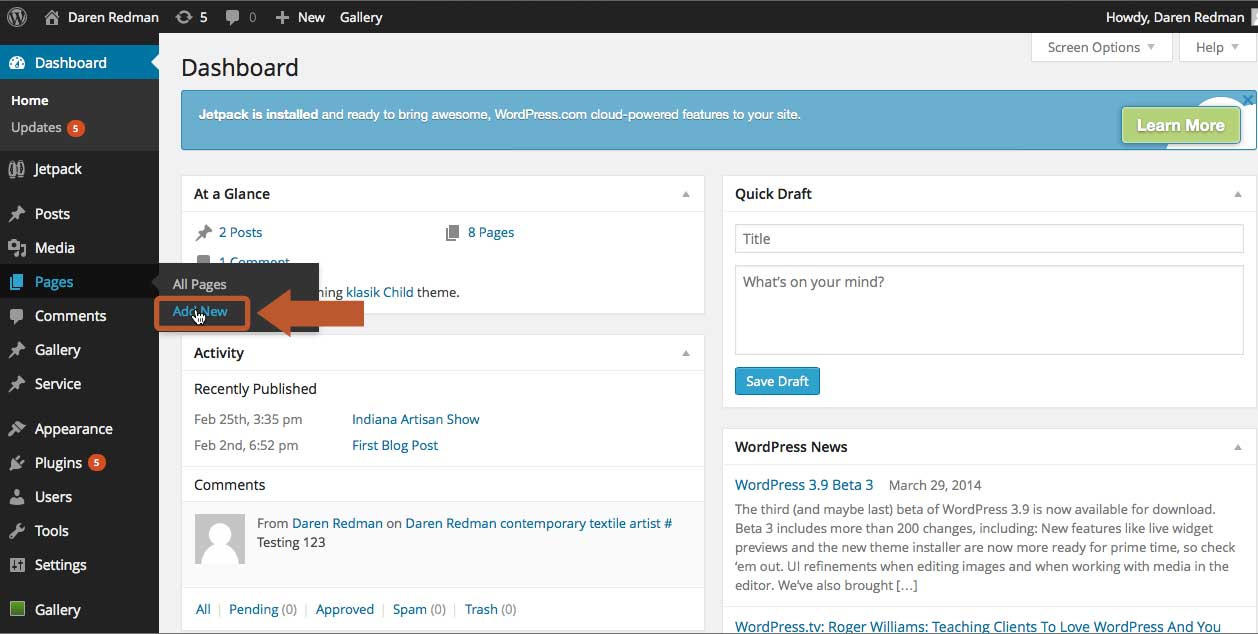Viewport: 1258px width, 634px height.
Task: Click Gallery in the top admin bar
Action: pos(361,17)
